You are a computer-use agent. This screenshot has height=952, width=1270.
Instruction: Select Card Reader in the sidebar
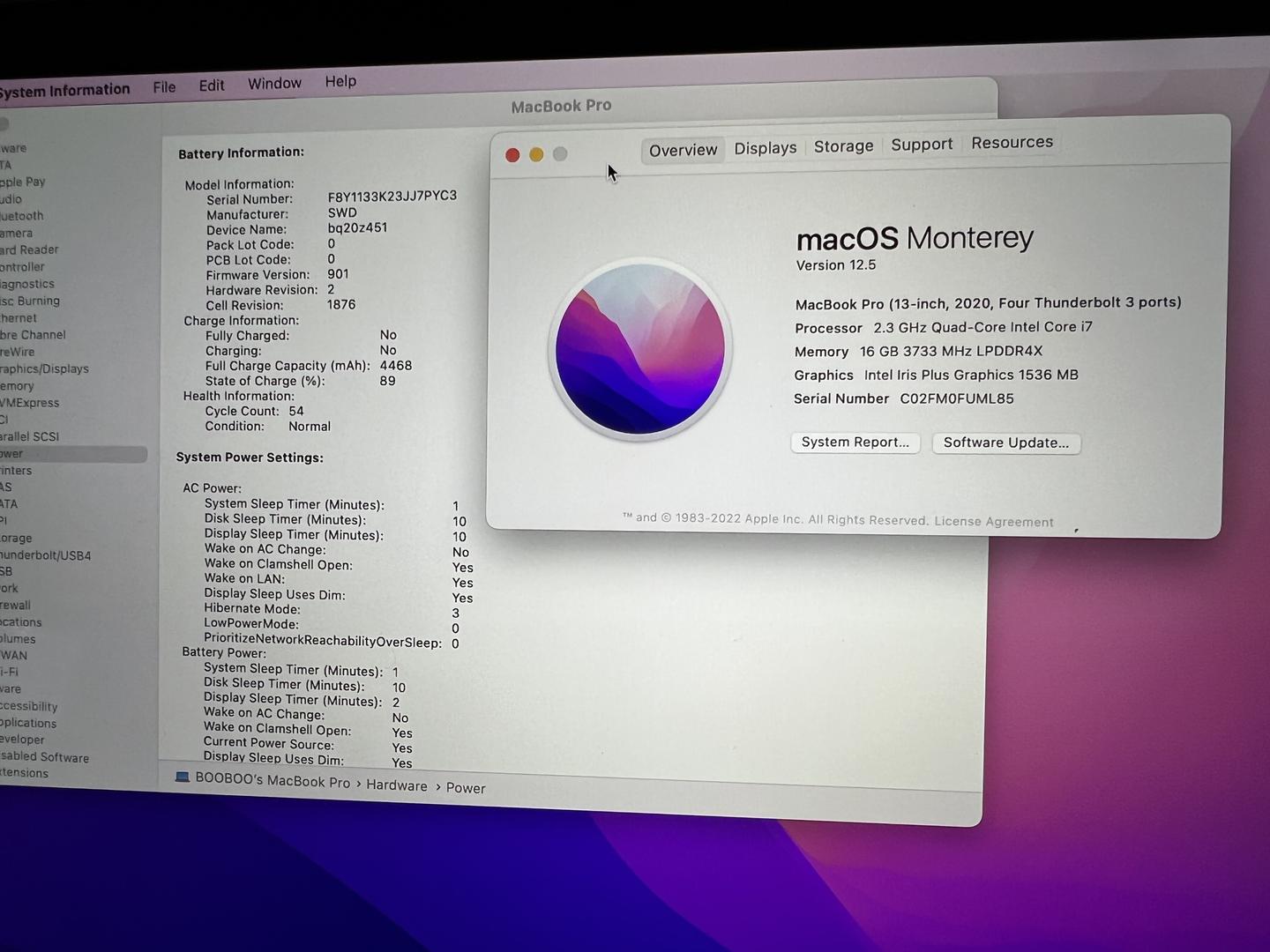(29, 250)
